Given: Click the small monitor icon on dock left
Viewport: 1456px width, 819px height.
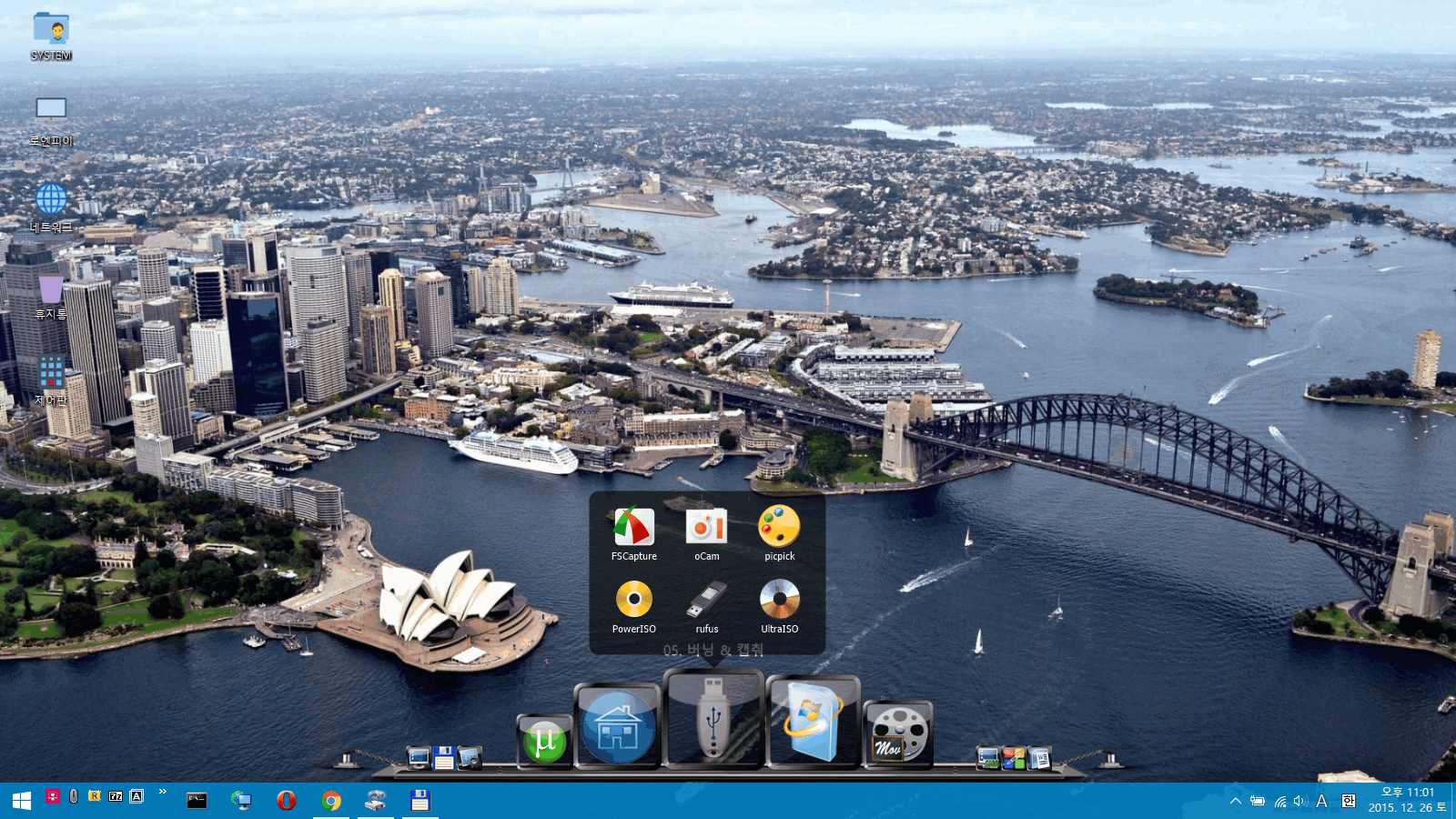Looking at the screenshot, I should coord(419,757).
